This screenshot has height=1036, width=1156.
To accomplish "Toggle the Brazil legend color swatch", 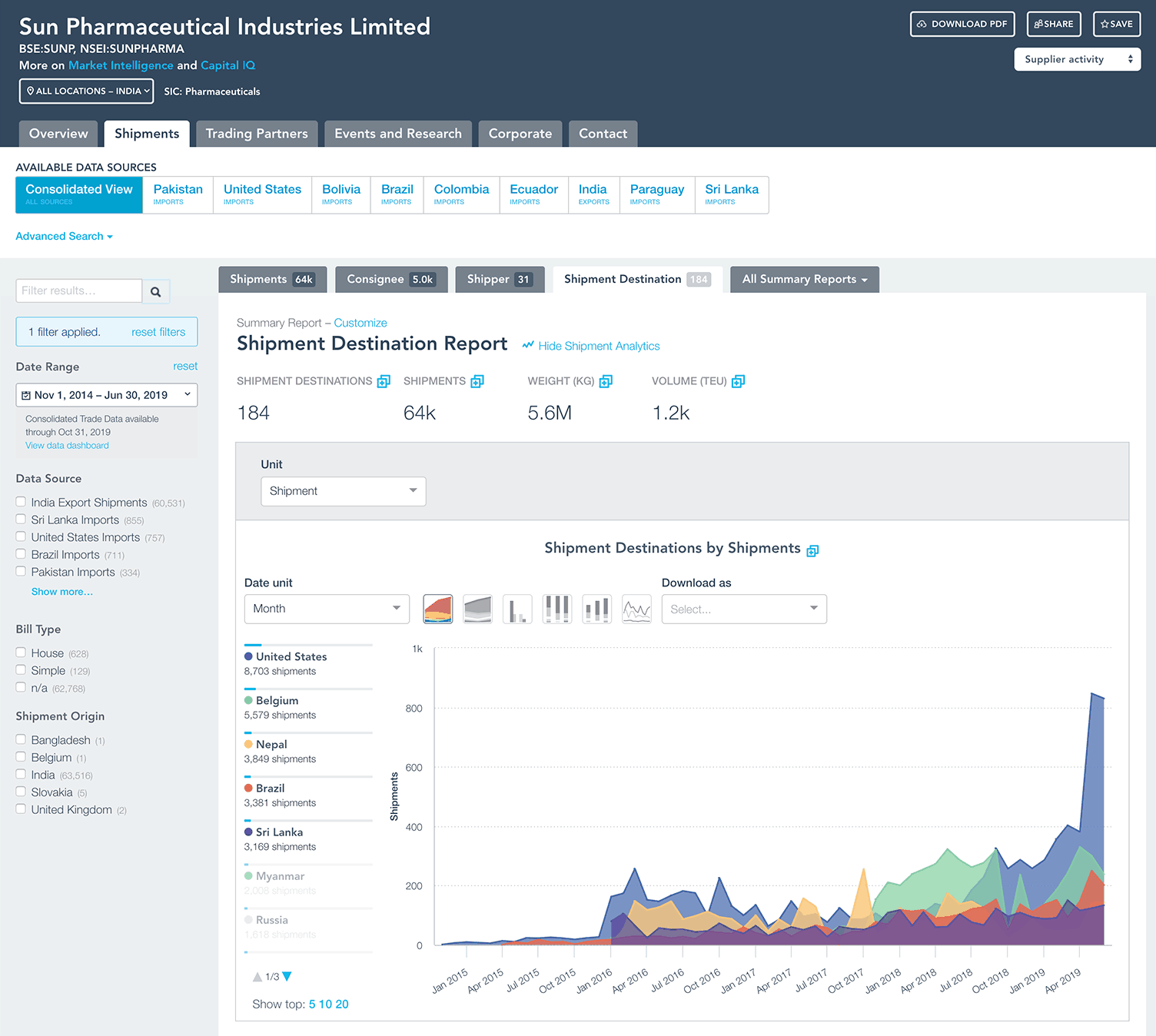I will (248, 788).
